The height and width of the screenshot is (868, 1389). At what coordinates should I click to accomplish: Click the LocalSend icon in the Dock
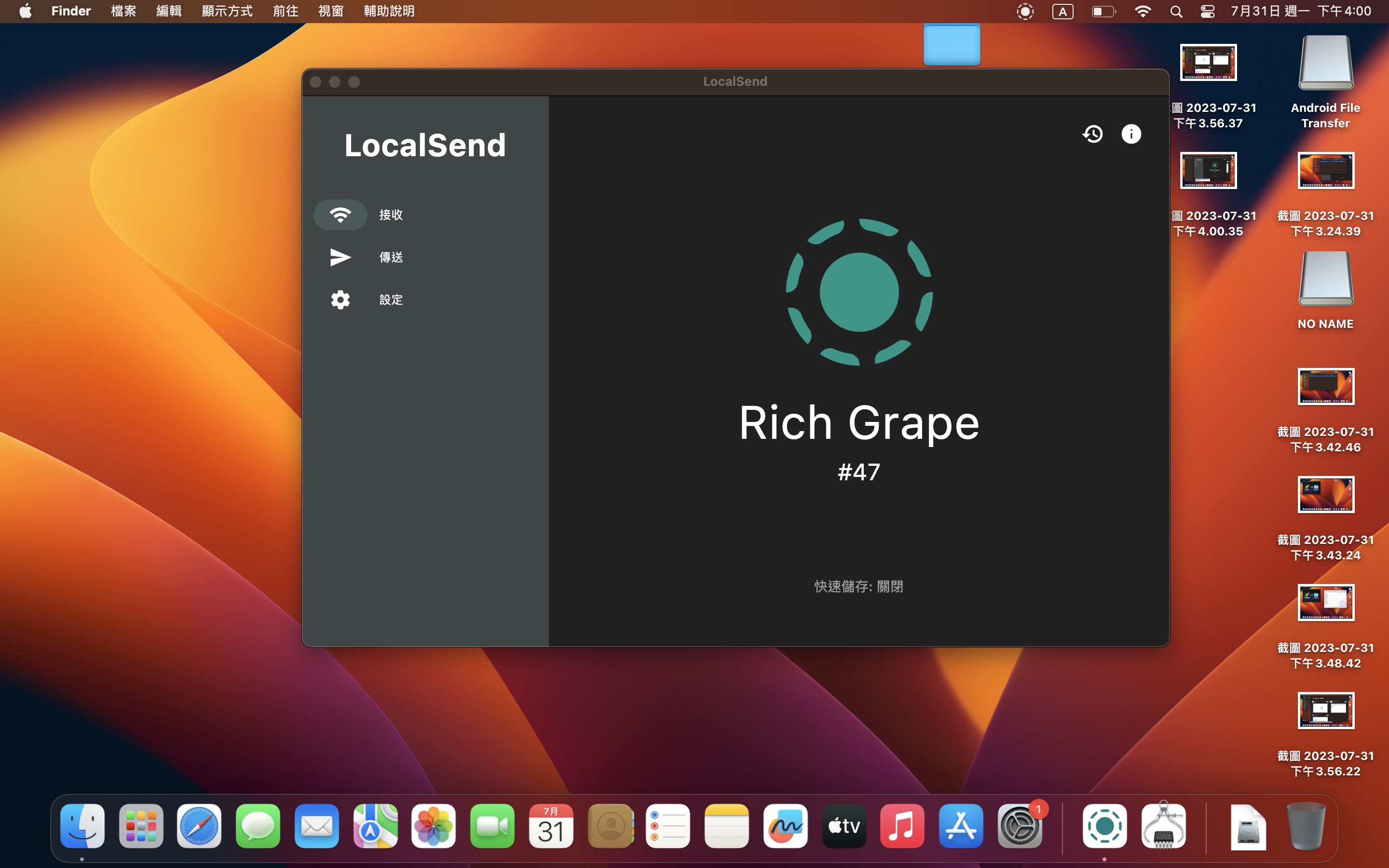click(1105, 826)
